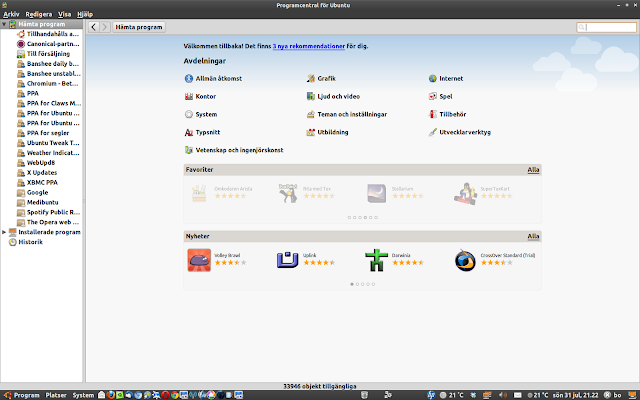640x400 pixels.
Task: Open the Visa menu
Action: [x=64, y=14]
